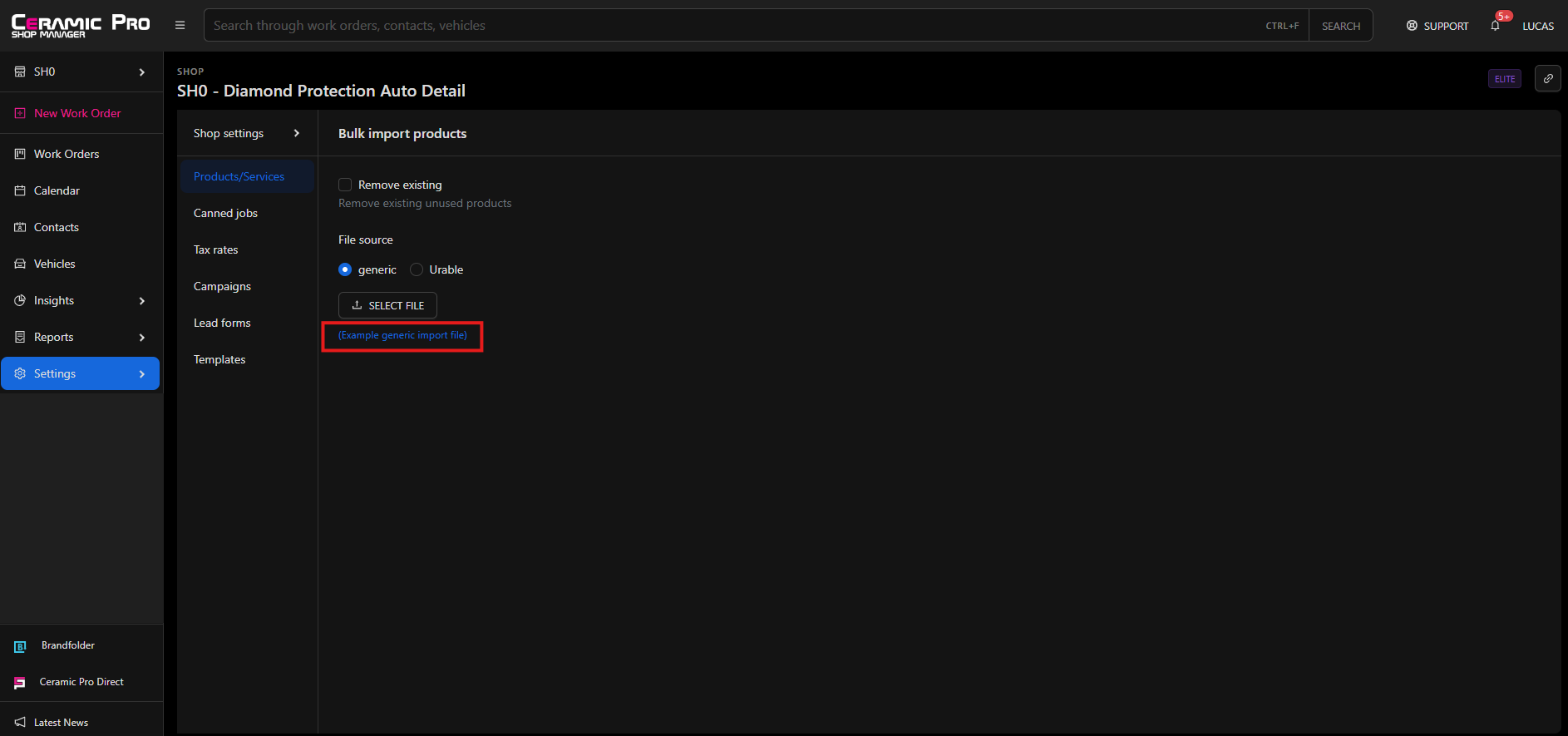
Task: Open the Templates settings tab
Action: pos(247,359)
